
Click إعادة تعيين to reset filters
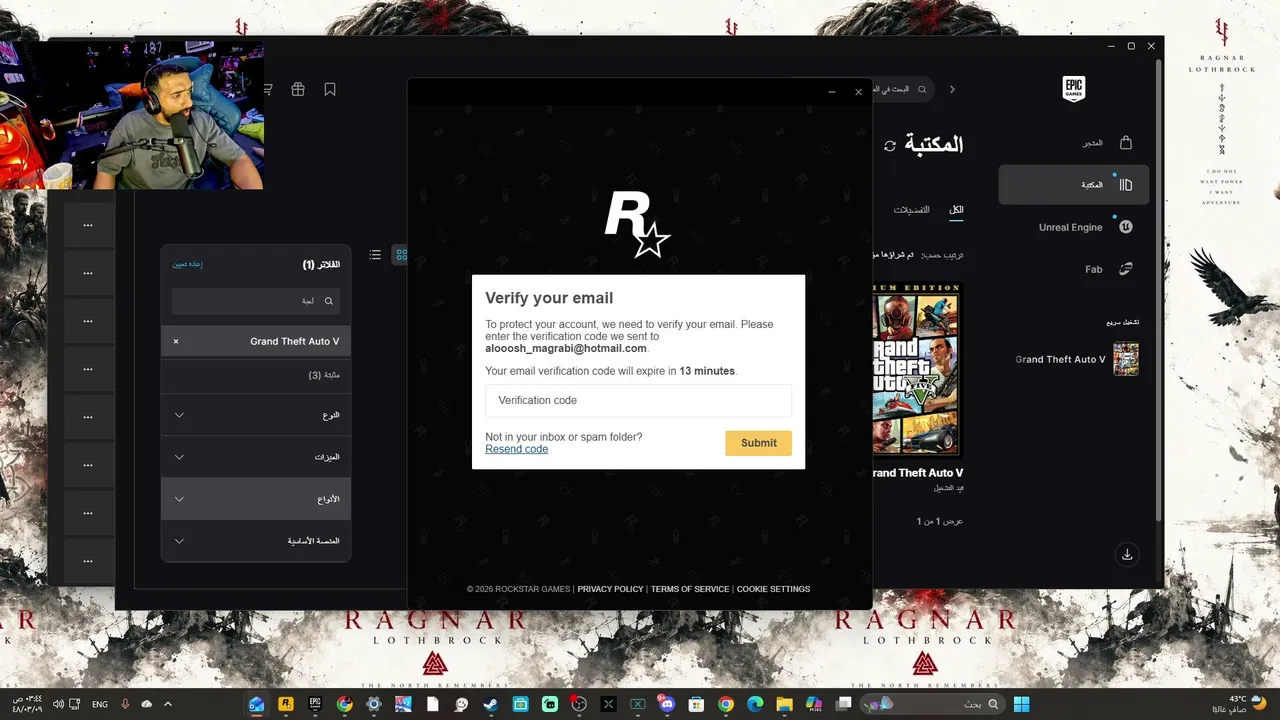[x=188, y=265]
